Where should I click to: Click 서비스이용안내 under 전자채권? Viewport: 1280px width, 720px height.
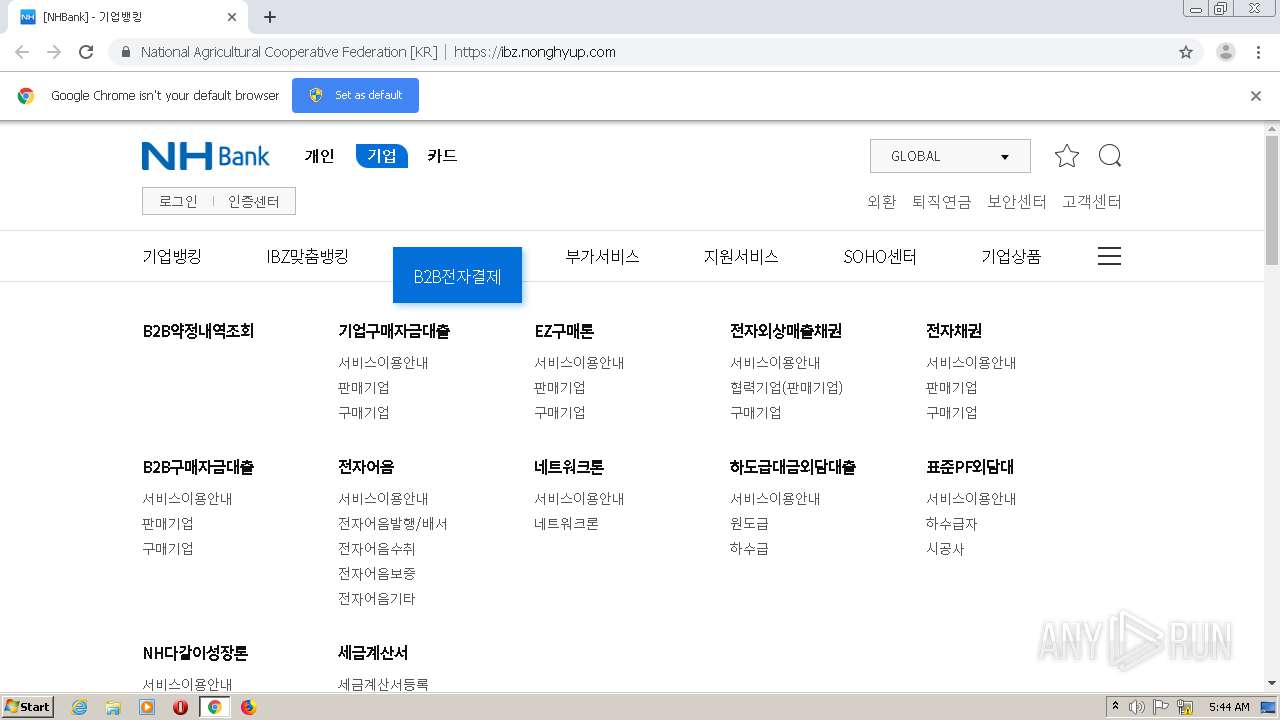pos(971,363)
